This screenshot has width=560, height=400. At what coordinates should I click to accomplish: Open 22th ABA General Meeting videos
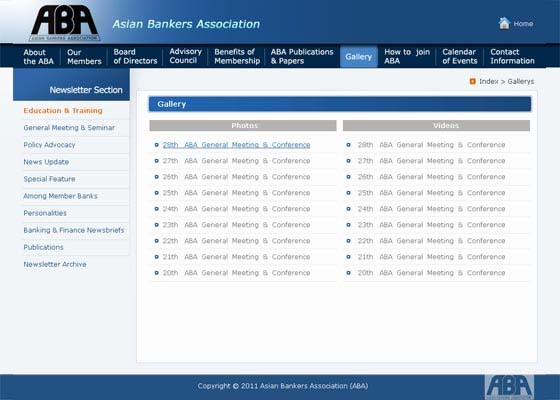[x=431, y=241]
